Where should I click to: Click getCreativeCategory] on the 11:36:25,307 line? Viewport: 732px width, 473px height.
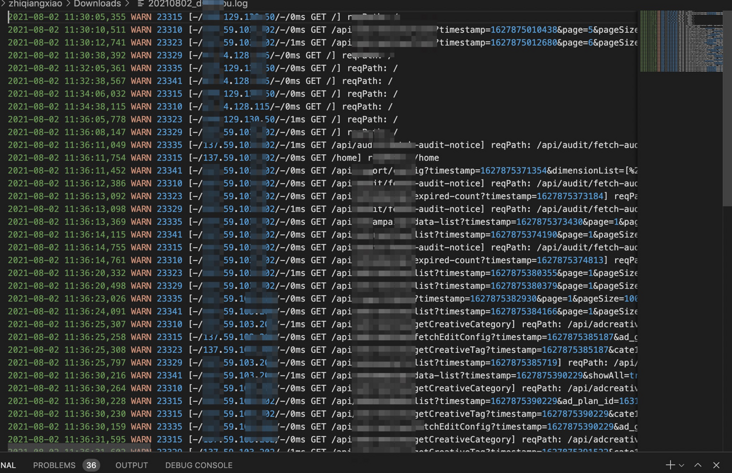coord(465,324)
